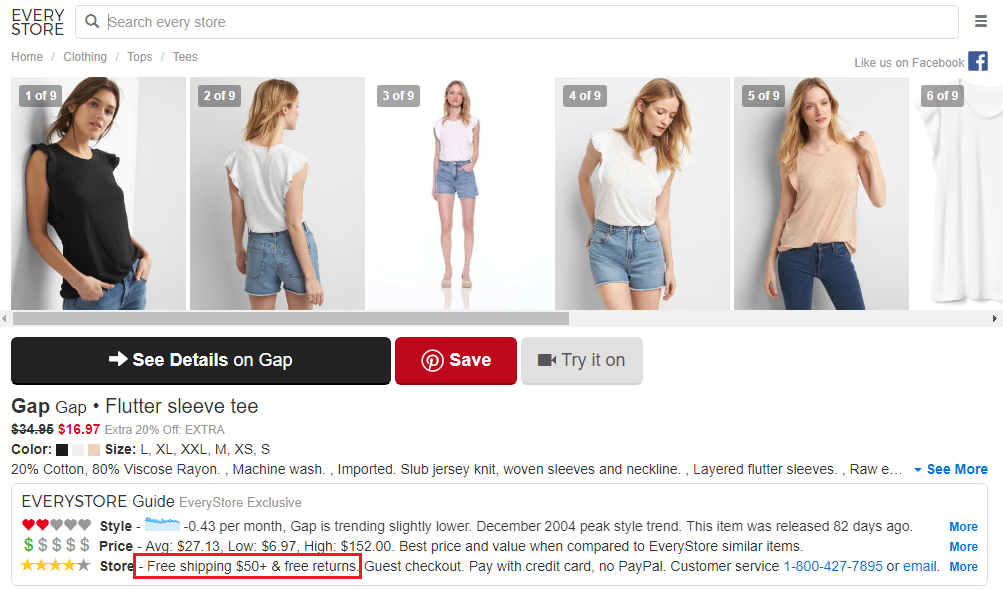Open product image 2 of 9

click(277, 193)
